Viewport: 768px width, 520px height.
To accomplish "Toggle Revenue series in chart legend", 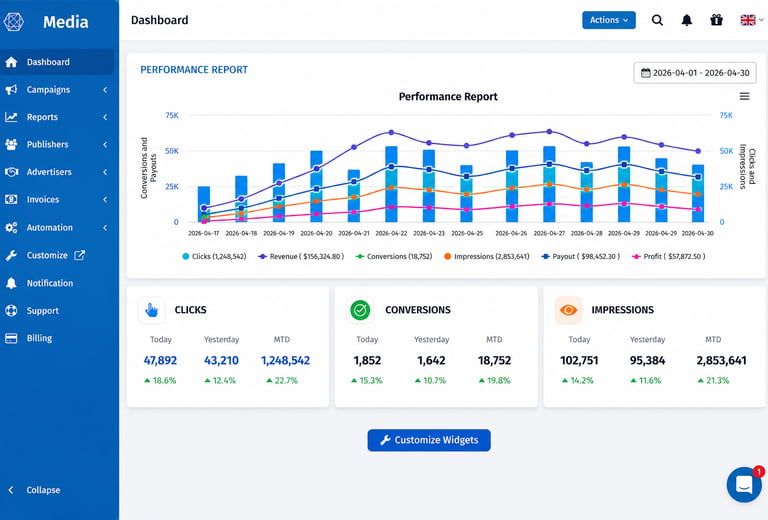I will point(301,256).
